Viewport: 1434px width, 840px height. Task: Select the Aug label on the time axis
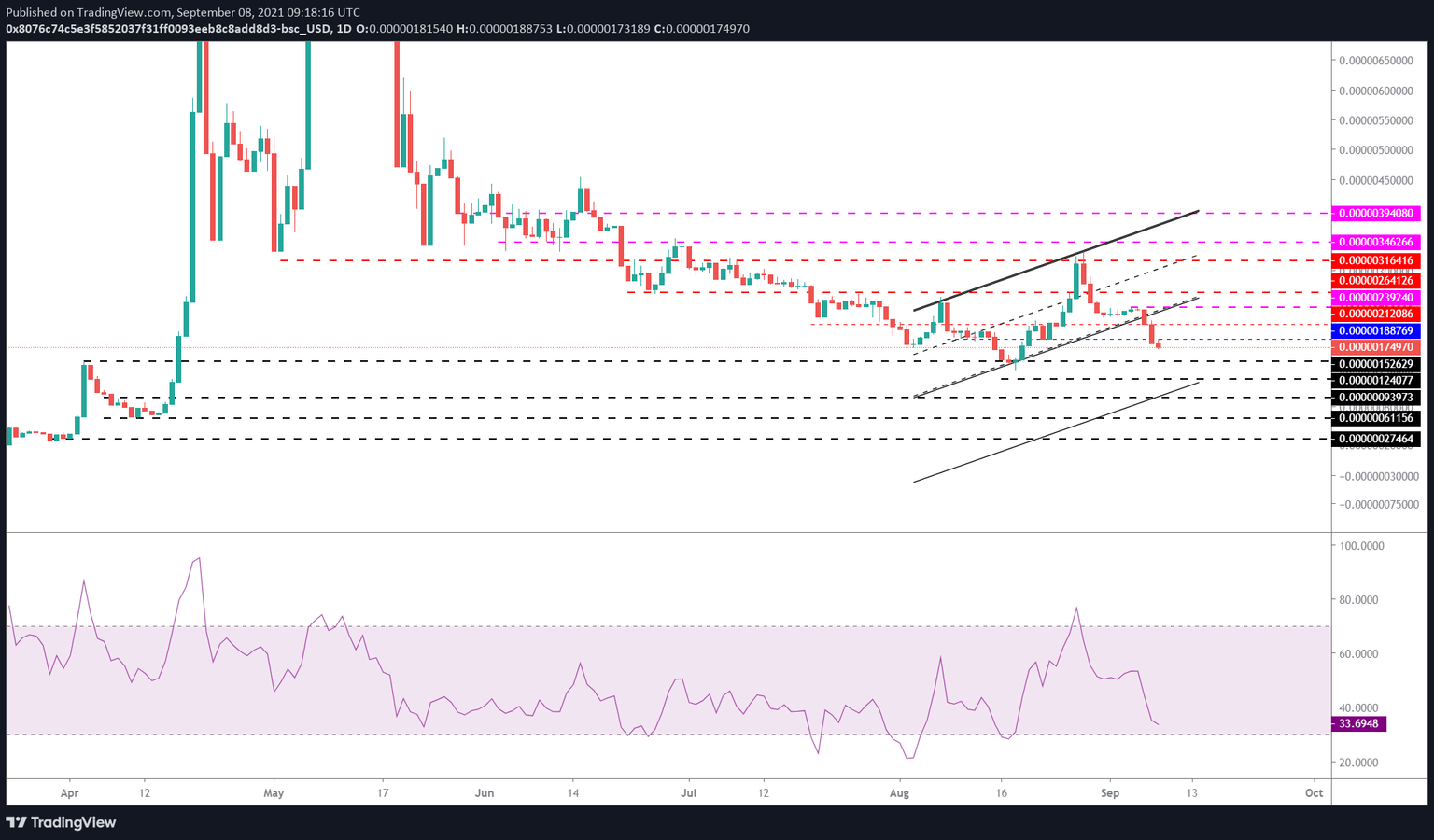pyautogui.click(x=899, y=792)
